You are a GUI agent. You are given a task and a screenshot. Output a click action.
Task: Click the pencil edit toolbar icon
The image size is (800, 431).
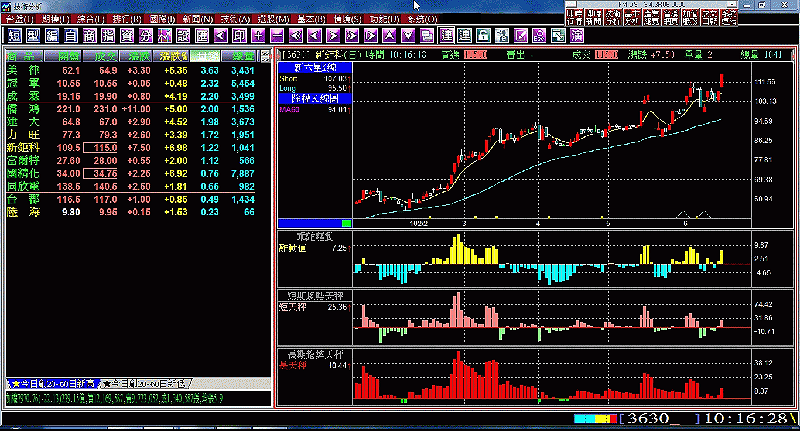521,36
